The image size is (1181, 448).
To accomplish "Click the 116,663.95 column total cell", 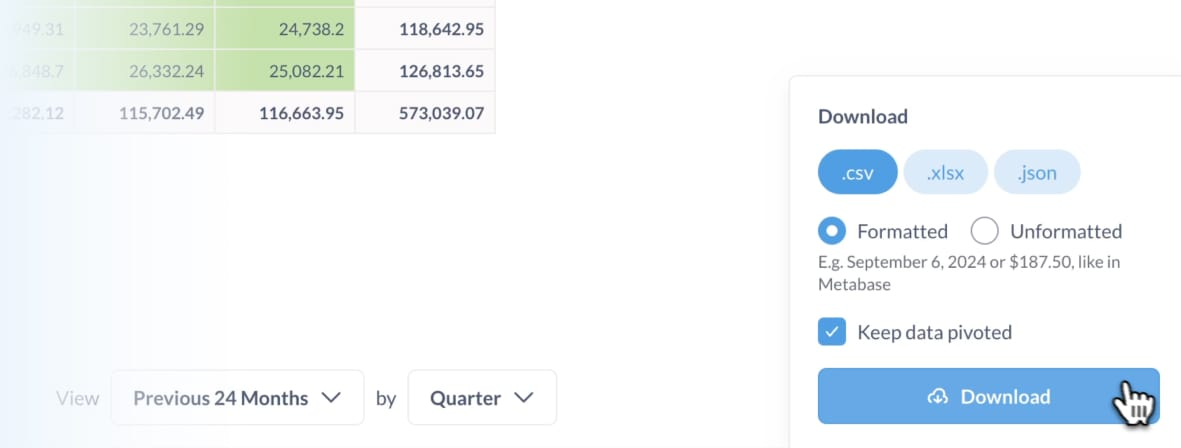I will (285, 113).
